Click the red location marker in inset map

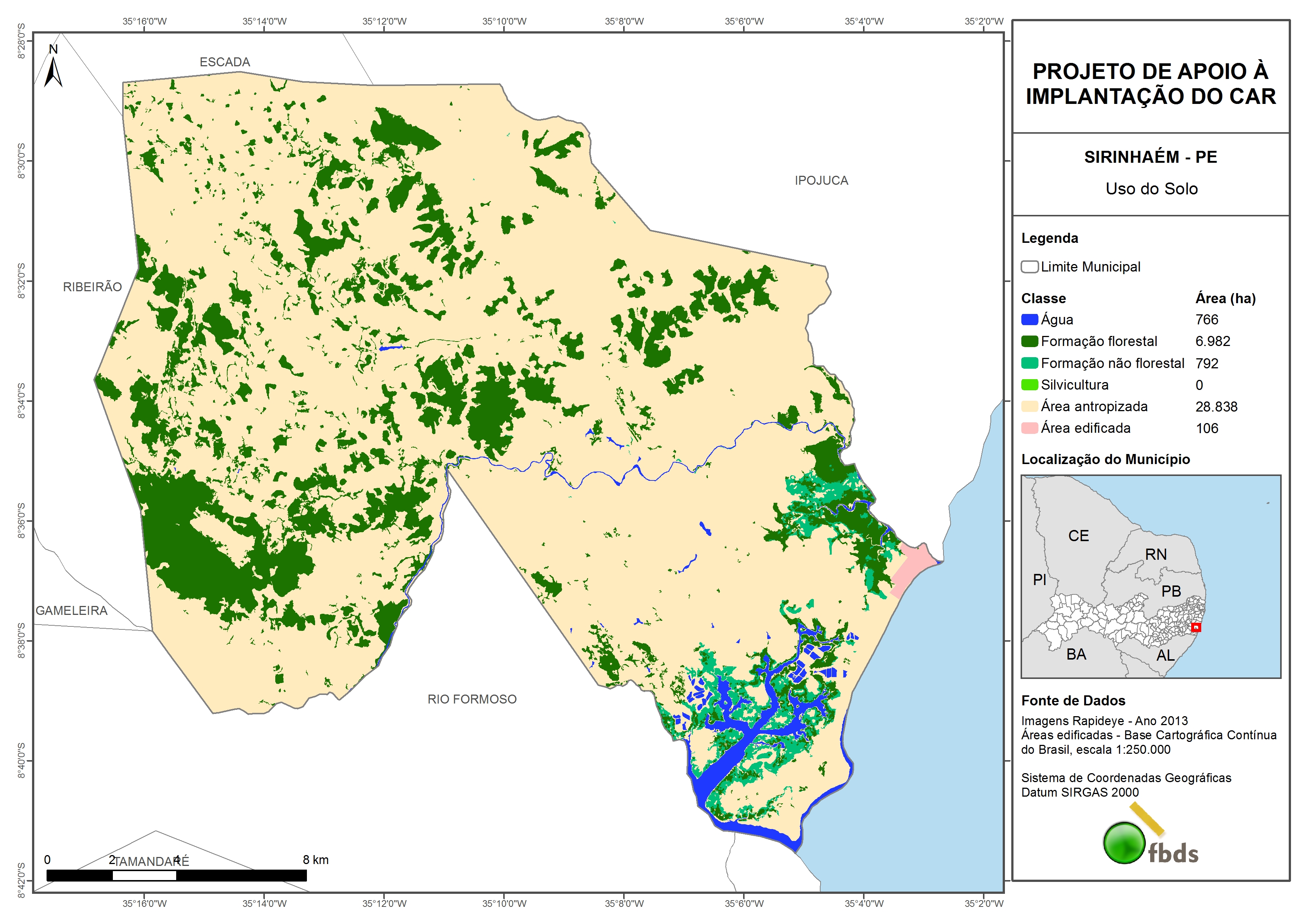[x=1196, y=628]
